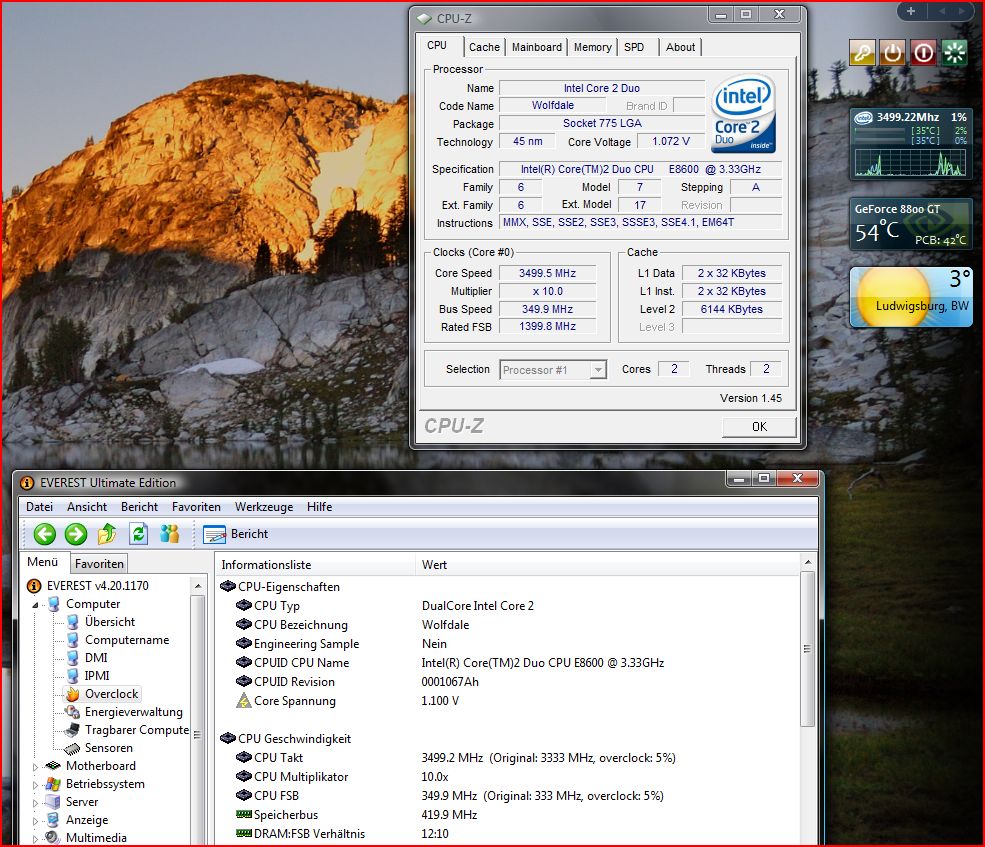Click the CPU FSB row
Viewport: 985px width, 847px height.
pyautogui.click(x=508, y=795)
